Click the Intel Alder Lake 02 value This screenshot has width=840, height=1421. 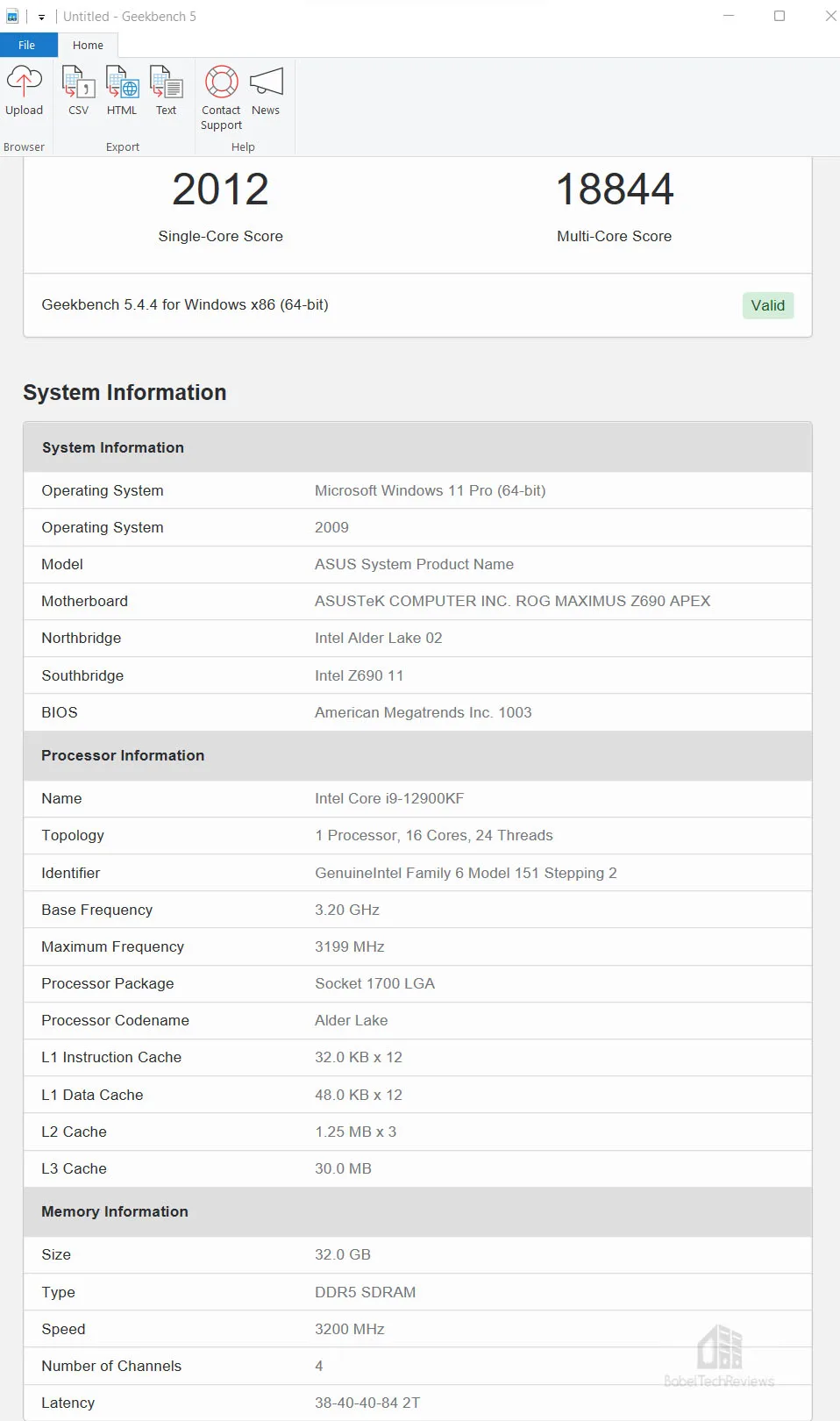click(379, 638)
